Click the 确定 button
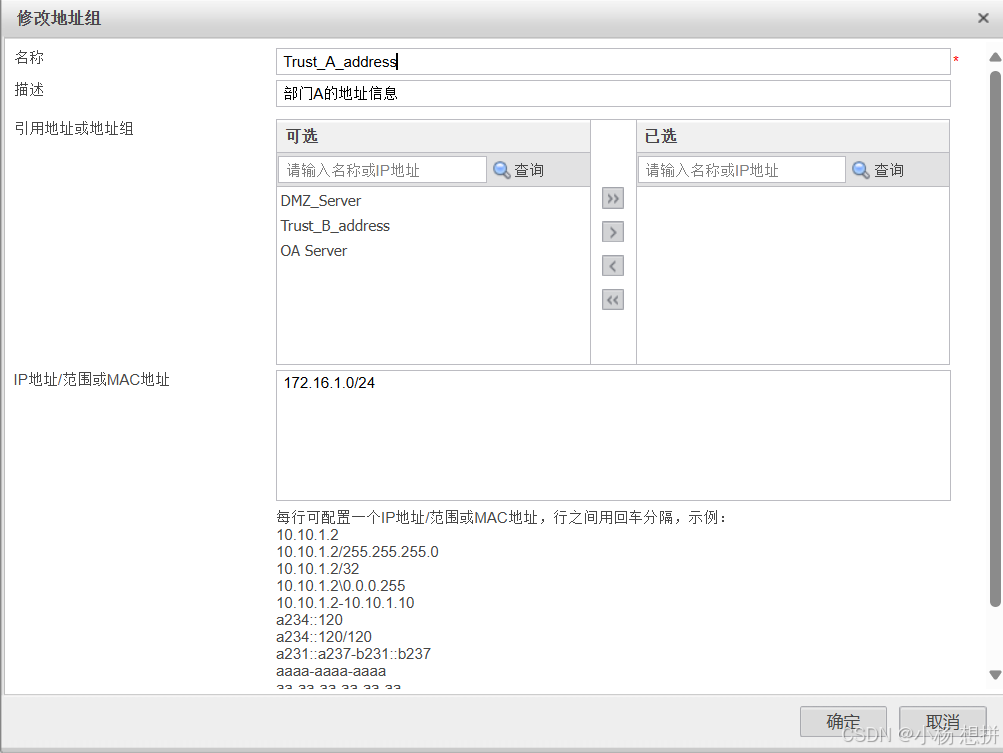The height and width of the screenshot is (753, 1003). click(x=843, y=722)
